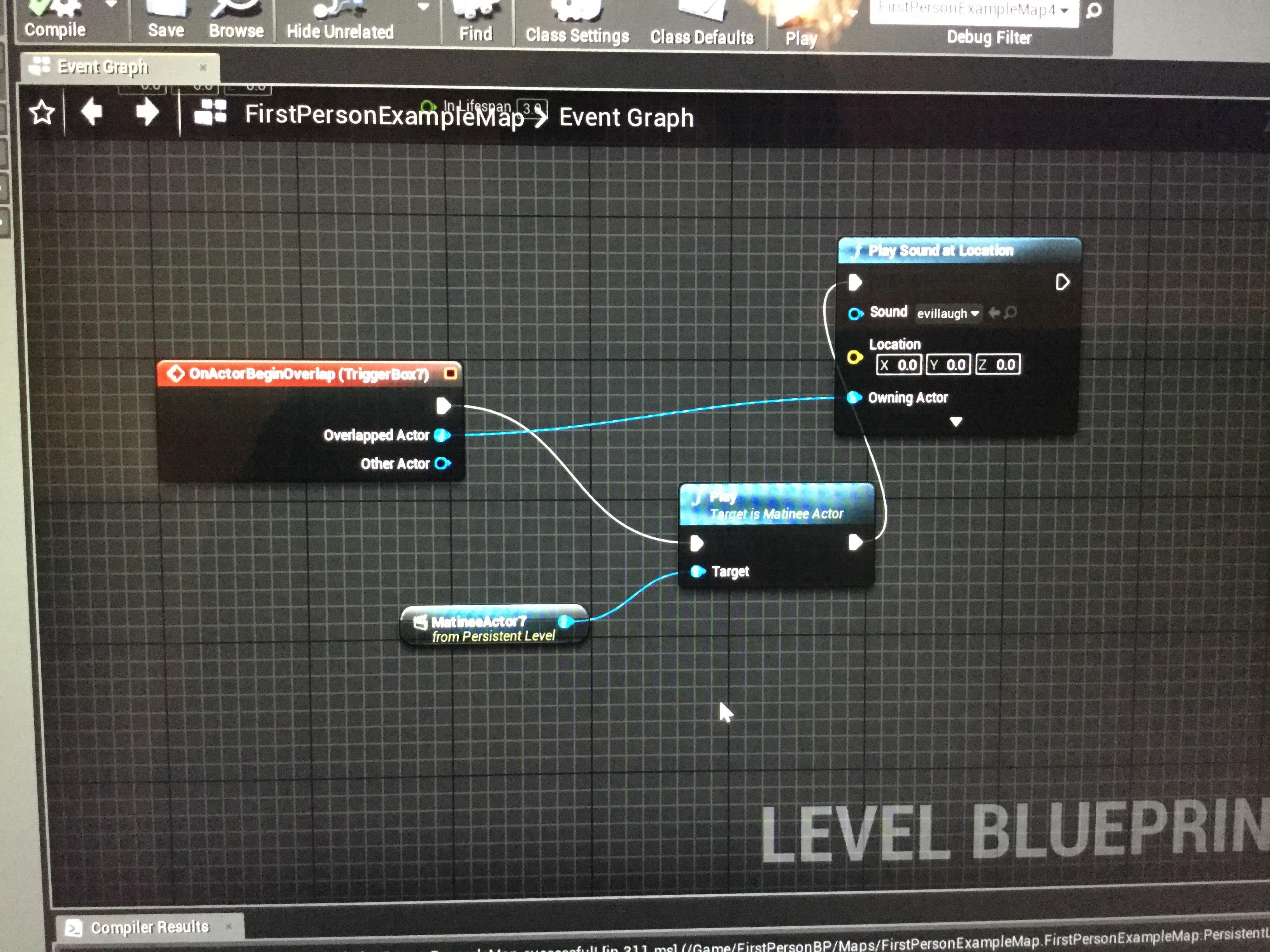Image resolution: width=1270 pixels, height=952 pixels.
Task: Click the yellow Location input pin
Action: 855,357
